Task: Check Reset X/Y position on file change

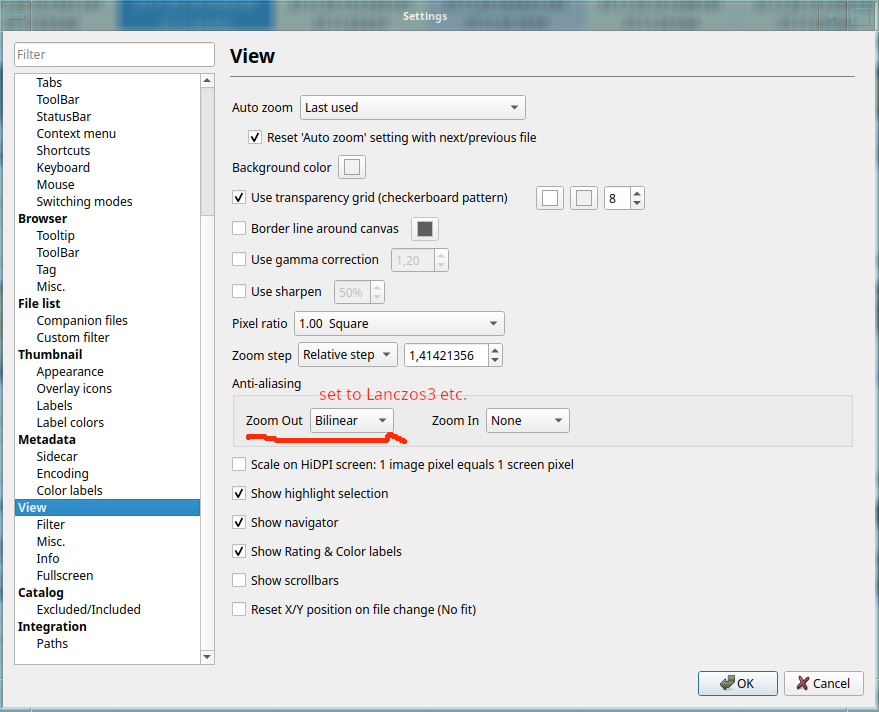Action: pos(239,609)
